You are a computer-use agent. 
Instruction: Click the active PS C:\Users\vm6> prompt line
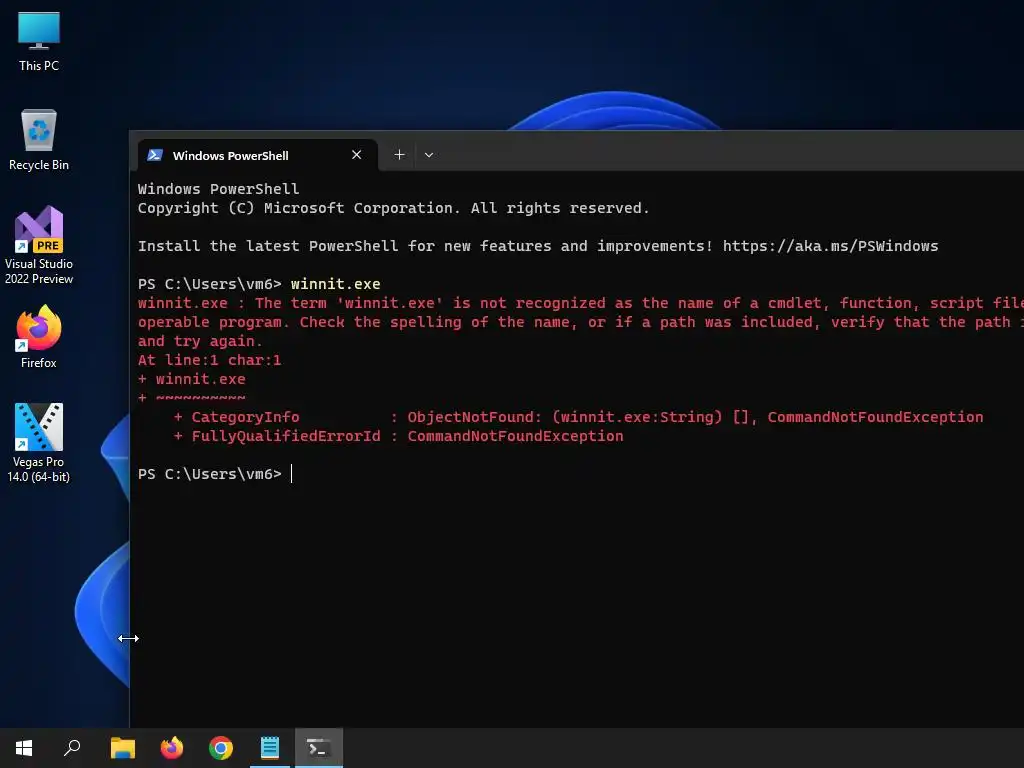216,474
